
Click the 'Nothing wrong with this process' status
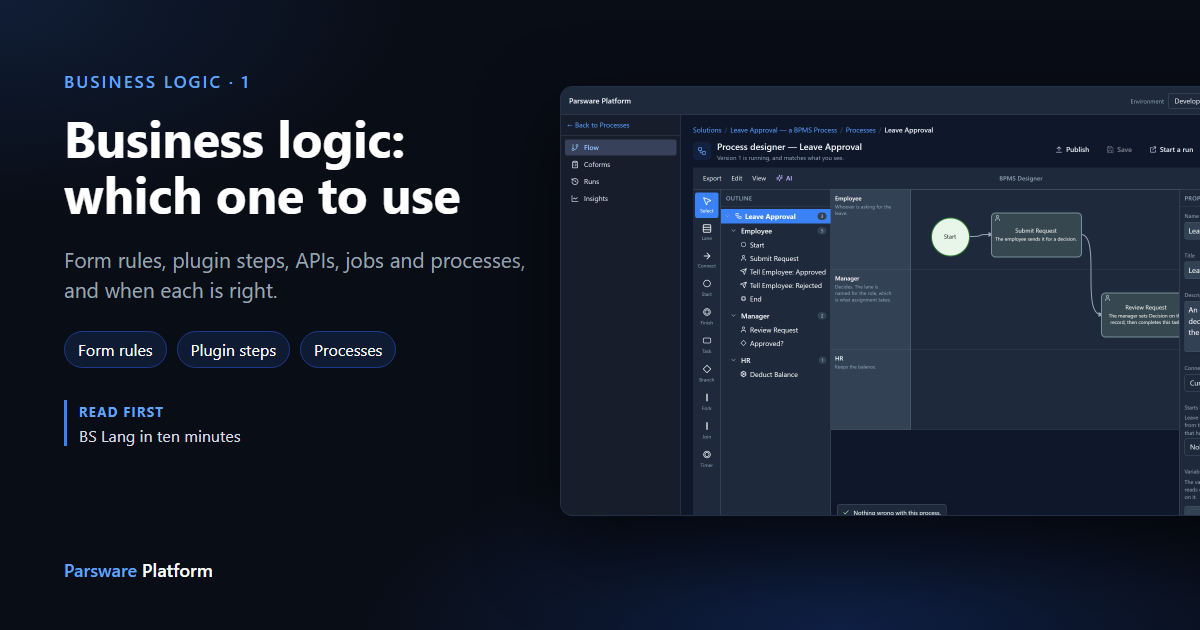[891, 512]
